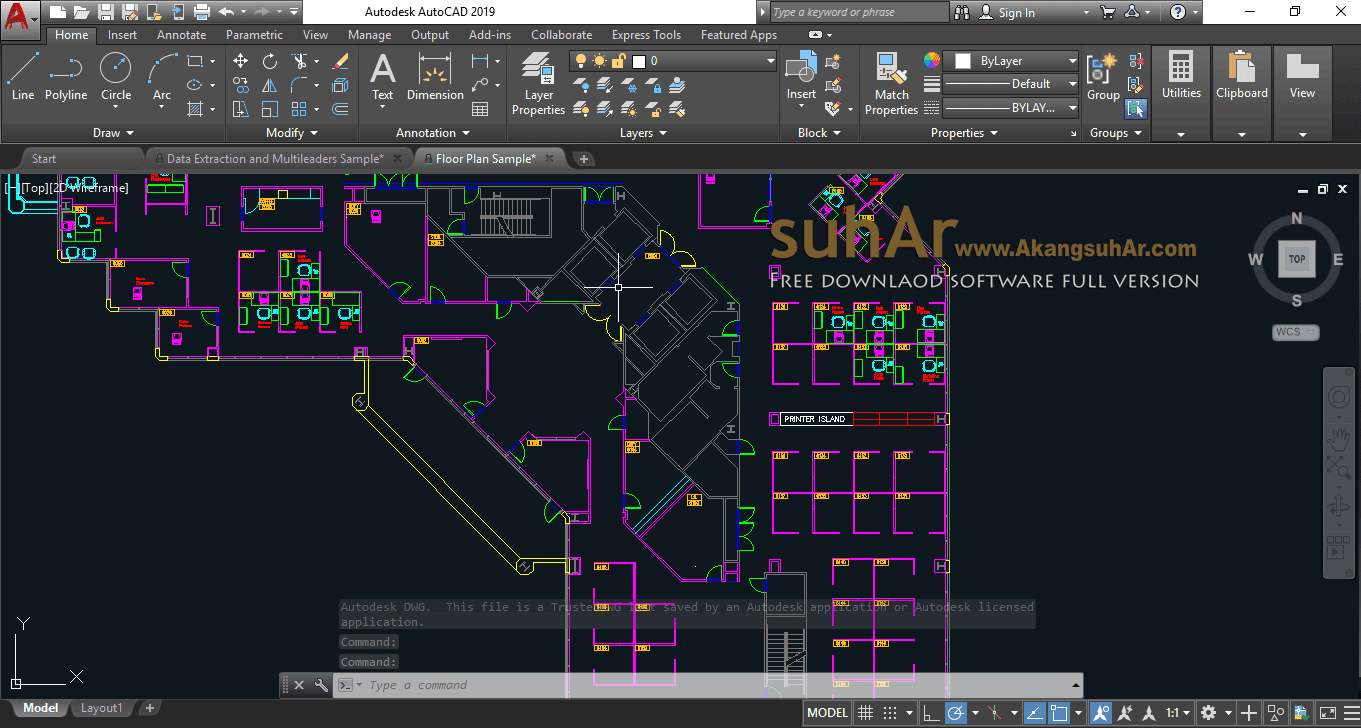Open the BYLAYER linetype dropdown
This screenshot has width=1361, height=728.
(x=1012, y=108)
